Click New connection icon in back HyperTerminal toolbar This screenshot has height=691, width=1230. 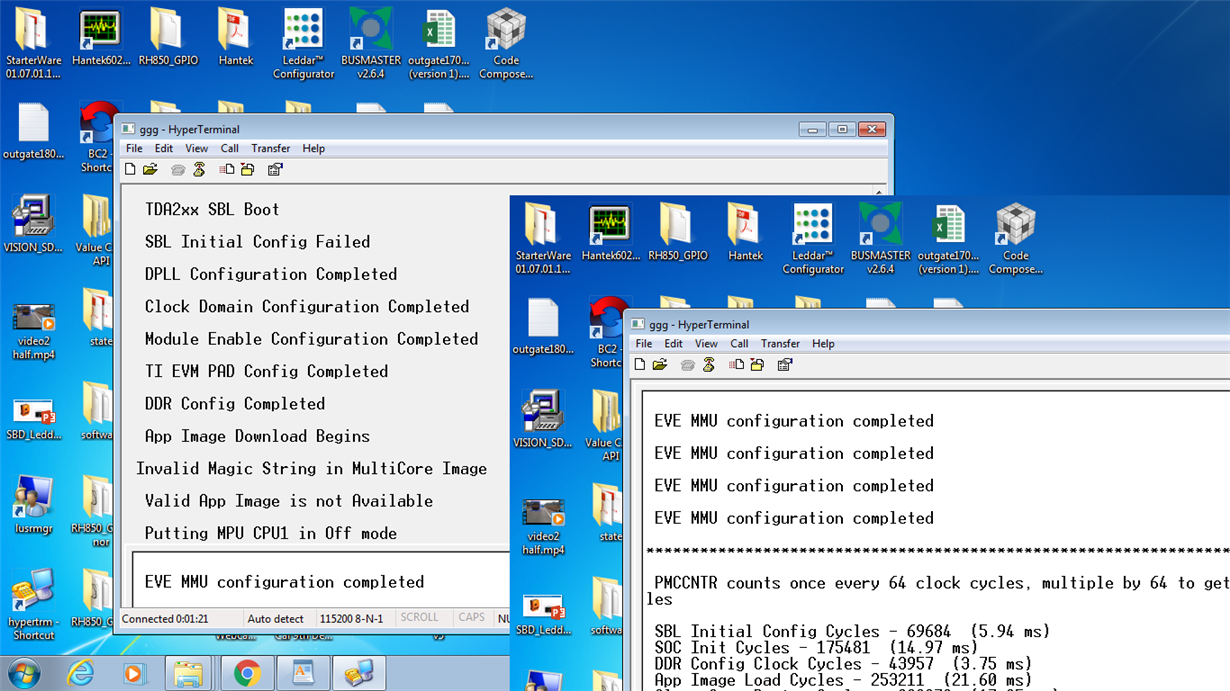pos(130,170)
